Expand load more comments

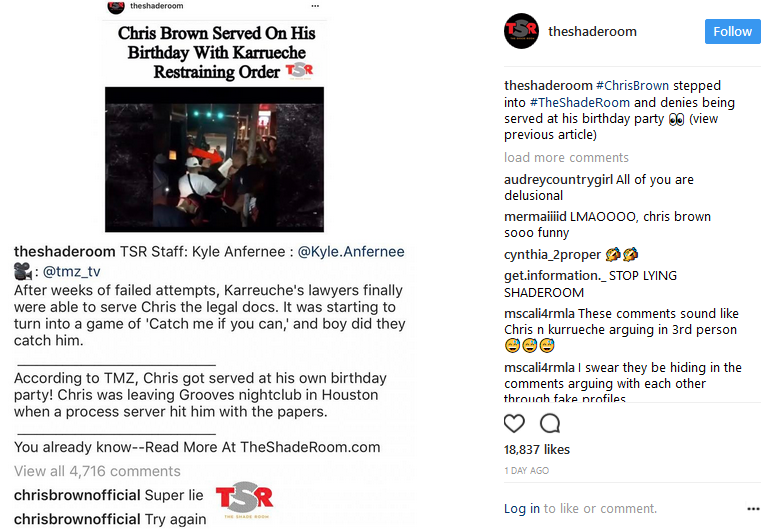coord(566,158)
